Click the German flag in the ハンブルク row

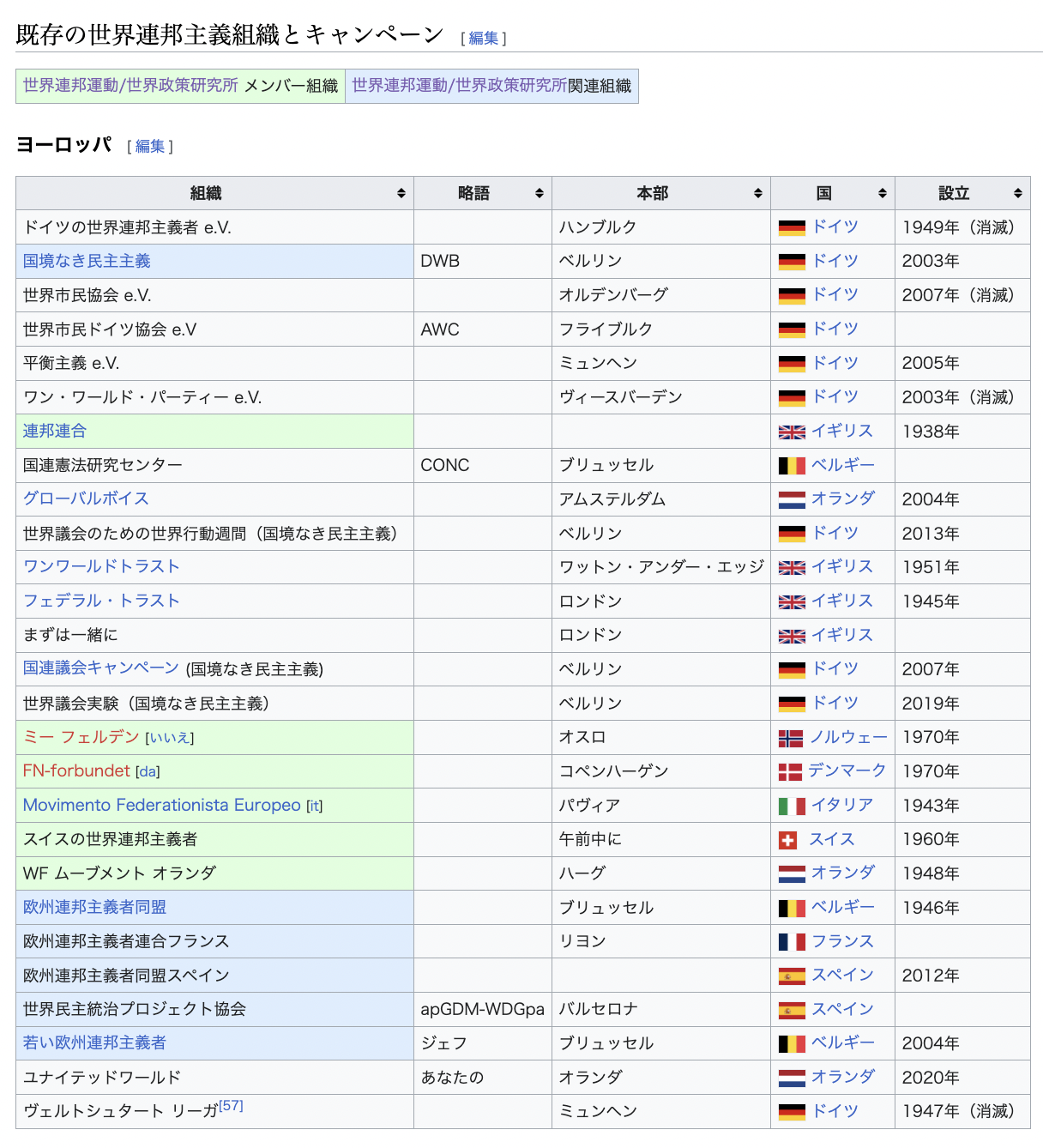(x=792, y=227)
